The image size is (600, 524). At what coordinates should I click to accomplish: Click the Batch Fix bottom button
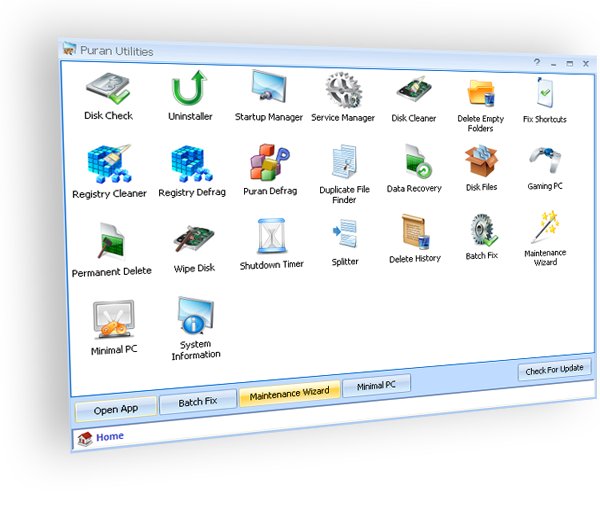(197, 402)
